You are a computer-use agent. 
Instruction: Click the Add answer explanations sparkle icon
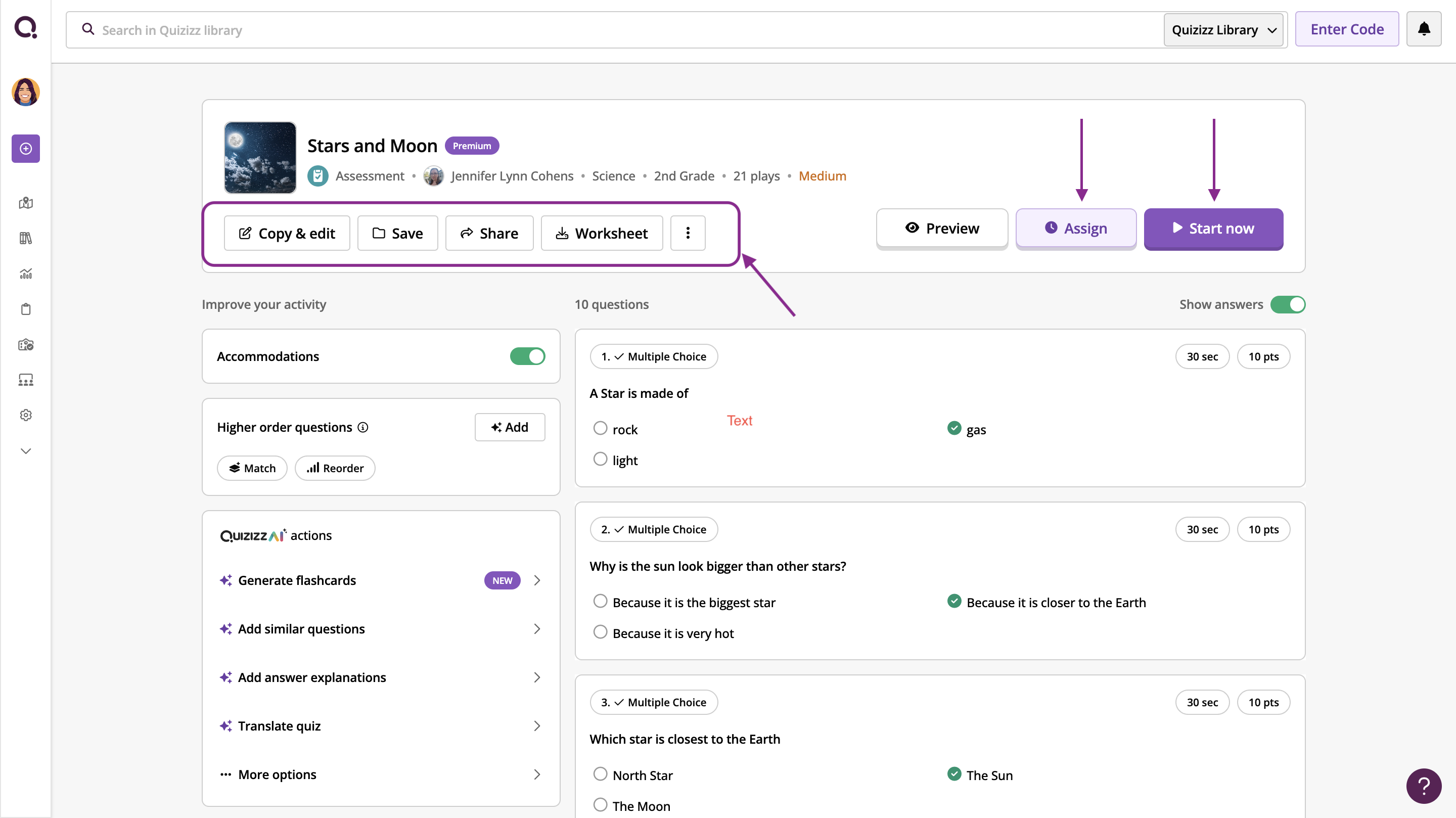pyautogui.click(x=226, y=677)
